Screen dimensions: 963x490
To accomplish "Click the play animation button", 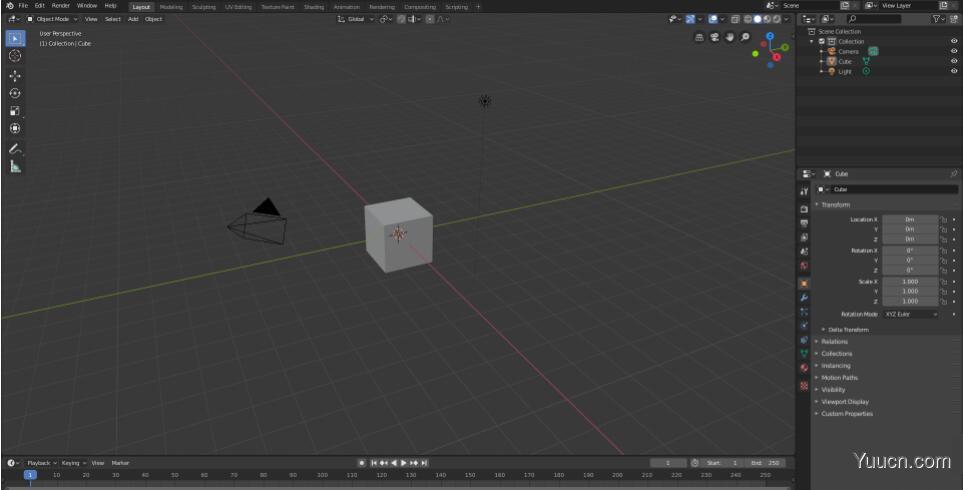I will pyautogui.click(x=404, y=463).
